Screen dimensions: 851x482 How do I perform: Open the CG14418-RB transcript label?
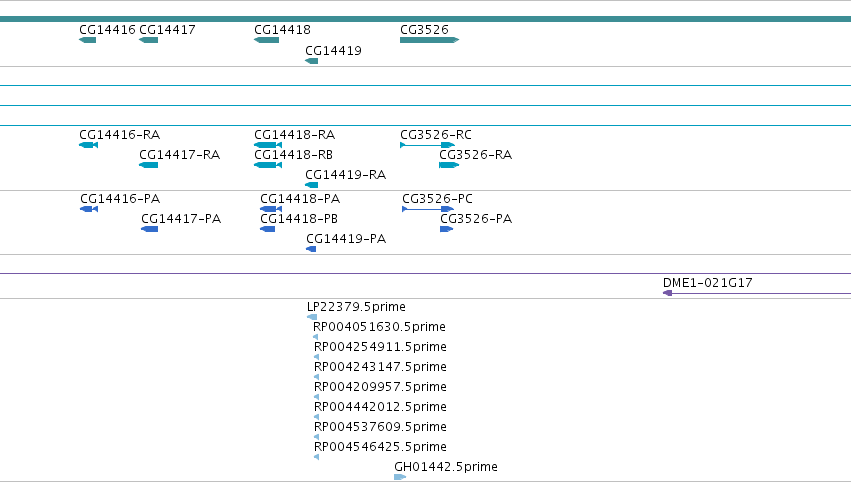tap(294, 155)
